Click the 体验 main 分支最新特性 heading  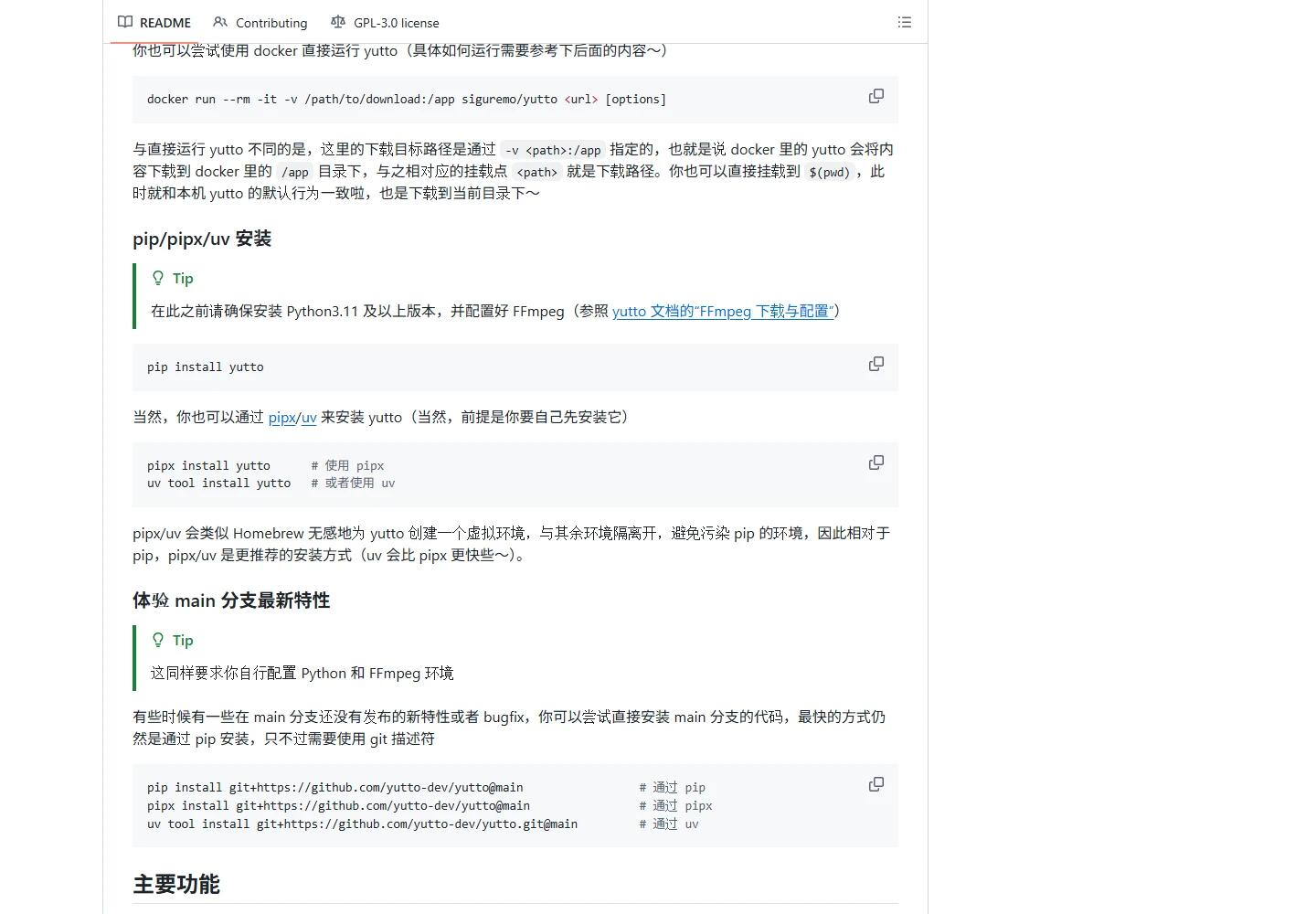[x=231, y=600]
